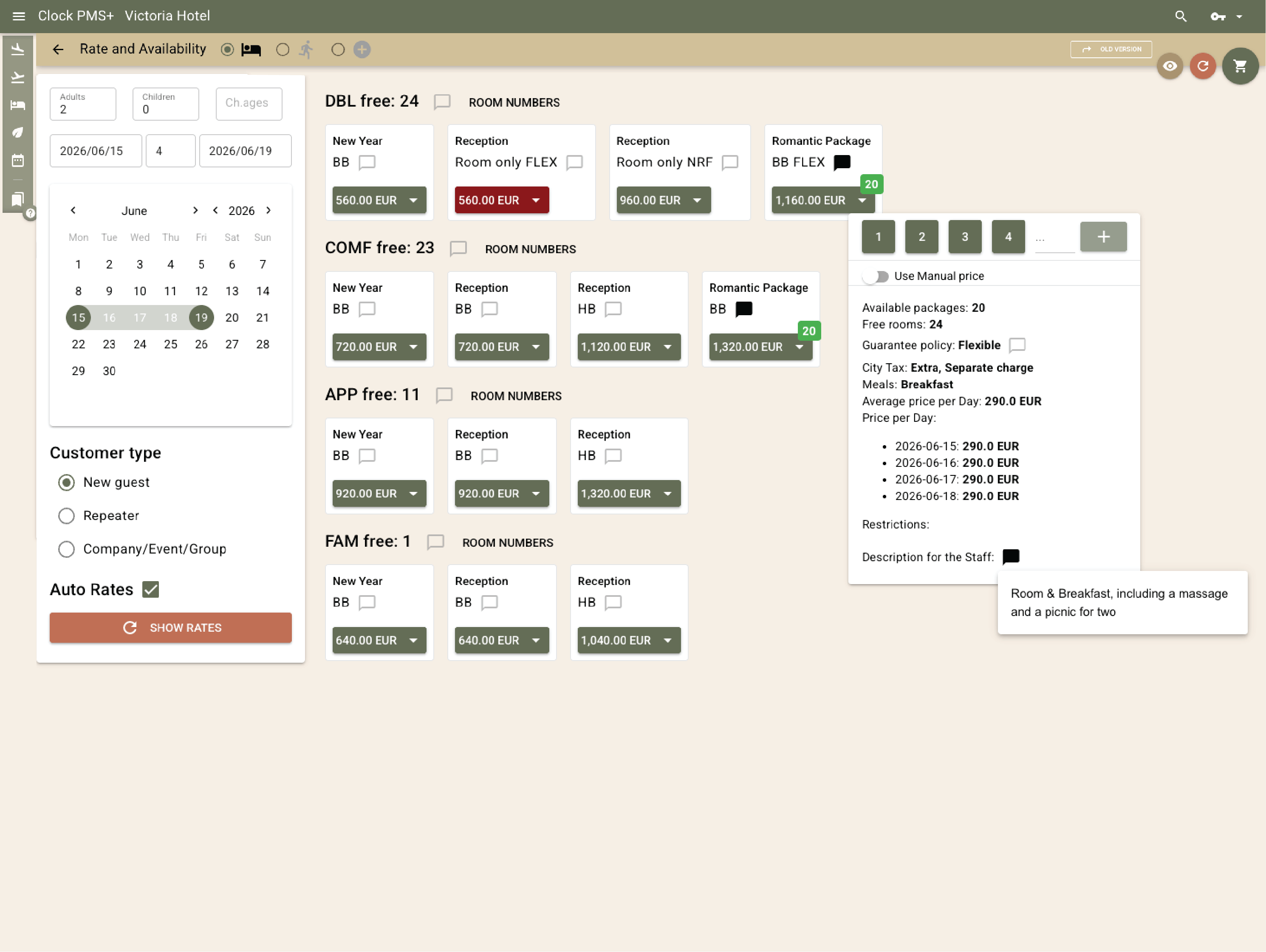Open APP room type comment icon
The image size is (1266, 952).
[444, 395]
